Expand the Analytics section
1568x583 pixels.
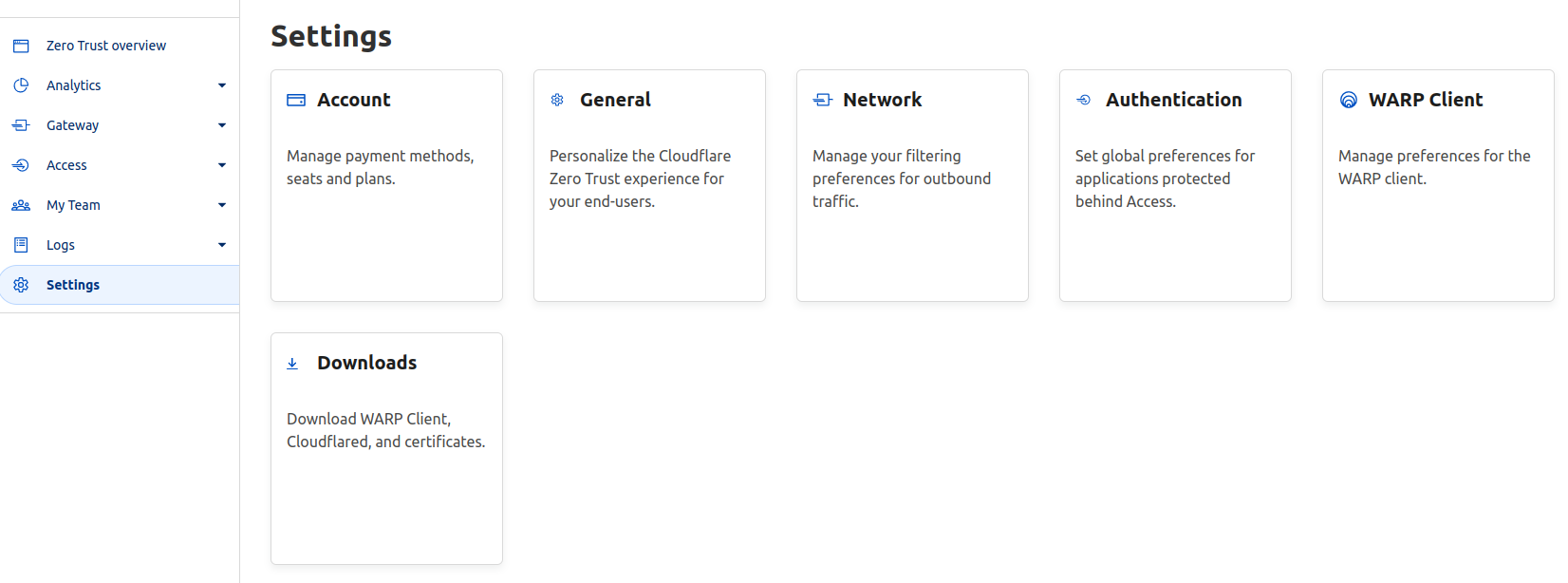[x=222, y=85]
